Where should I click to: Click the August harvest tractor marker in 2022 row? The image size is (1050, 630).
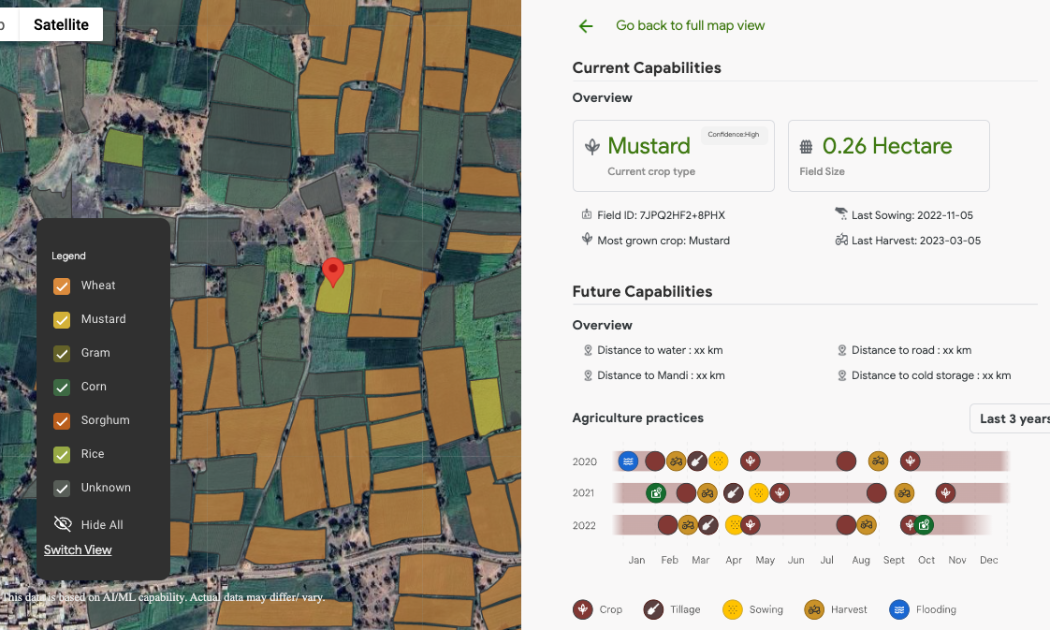[x=866, y=525]
